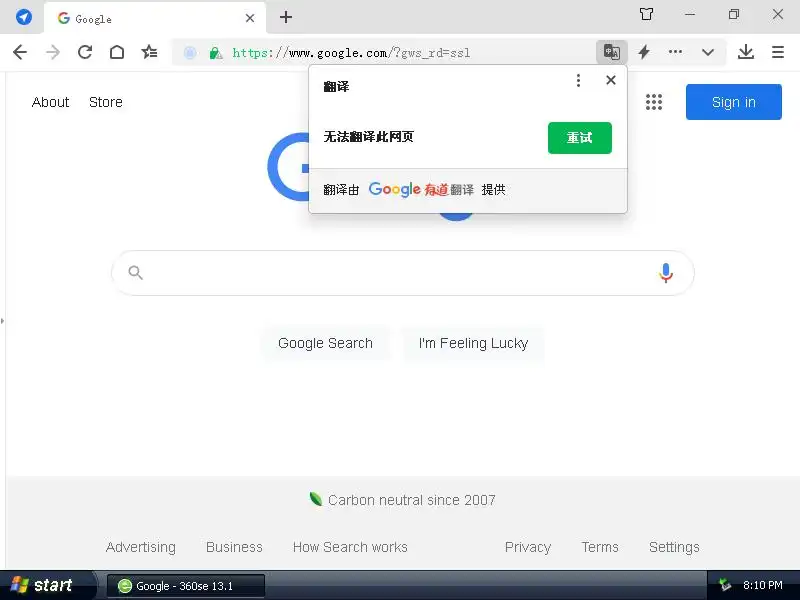
Task: Close the translate popup
Action: 611,80
